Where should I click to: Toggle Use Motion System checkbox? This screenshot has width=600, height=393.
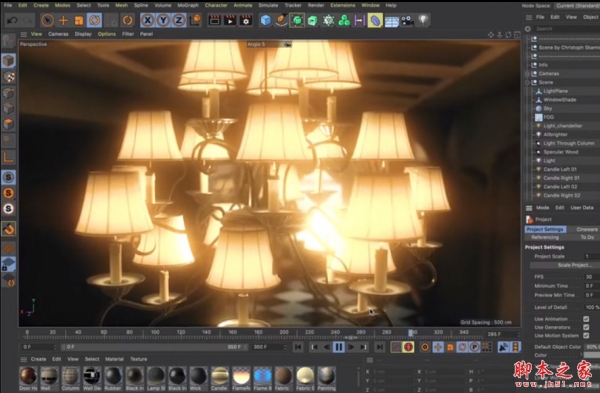coord(586,336)
